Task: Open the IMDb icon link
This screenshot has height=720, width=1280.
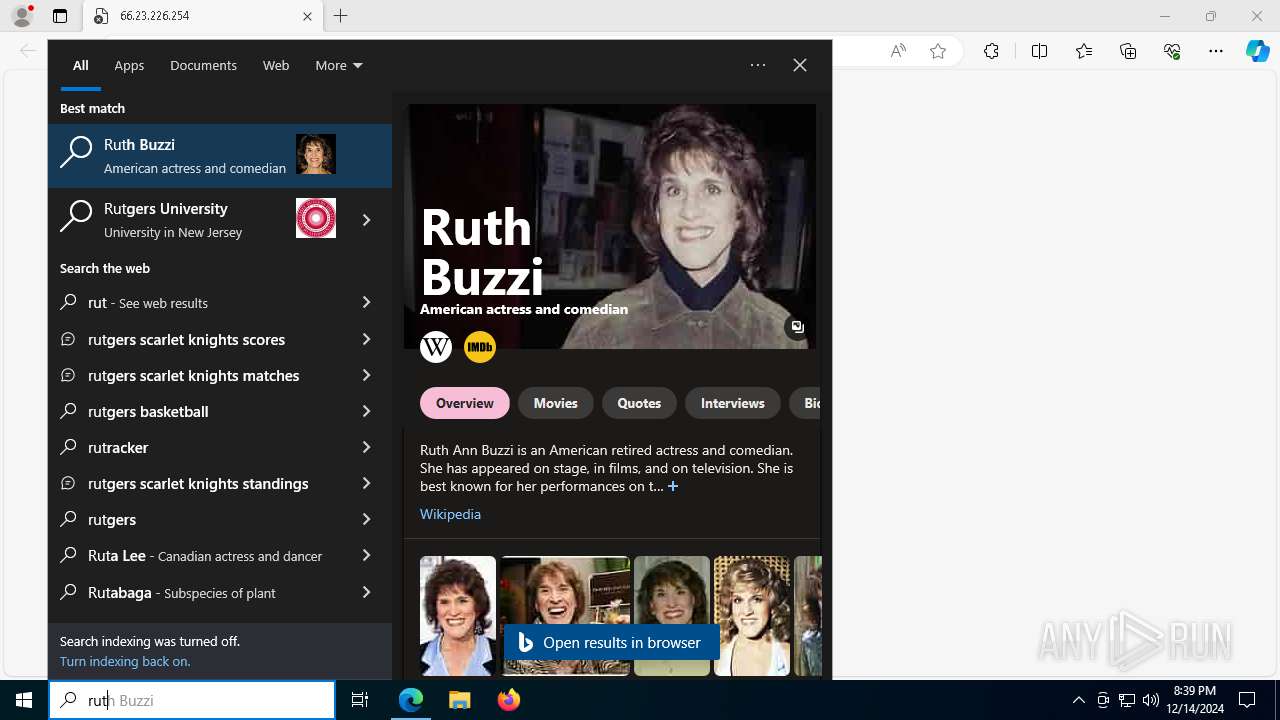Action: point(480,347)
